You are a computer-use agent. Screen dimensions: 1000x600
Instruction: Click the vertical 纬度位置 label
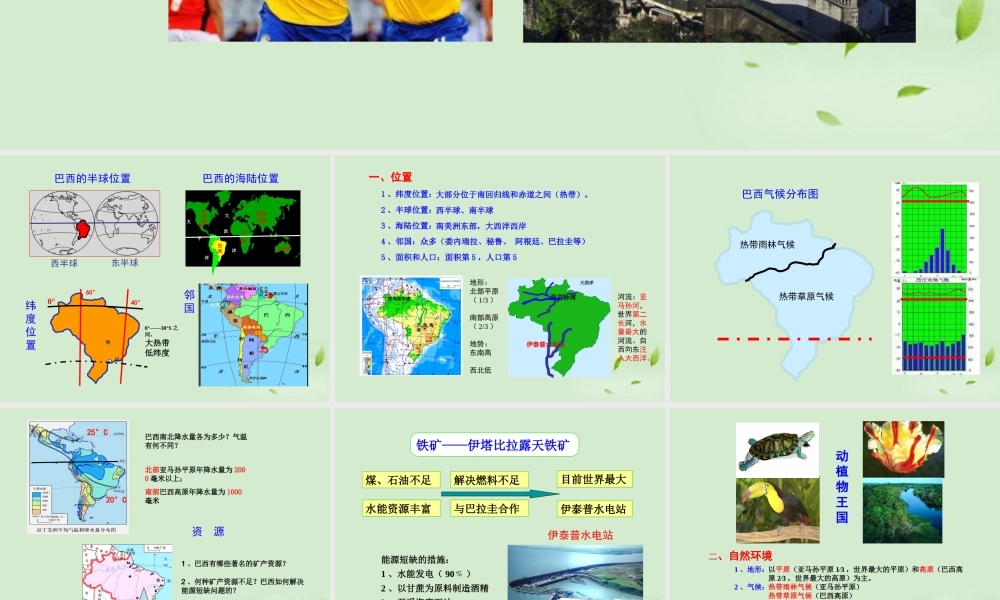31,325
